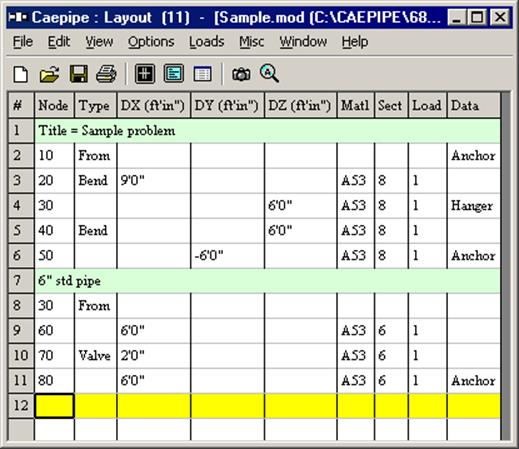Click the magnifier zoom-all icon
This screenshot has width=519, height=449.
click(x=269, y=73)
